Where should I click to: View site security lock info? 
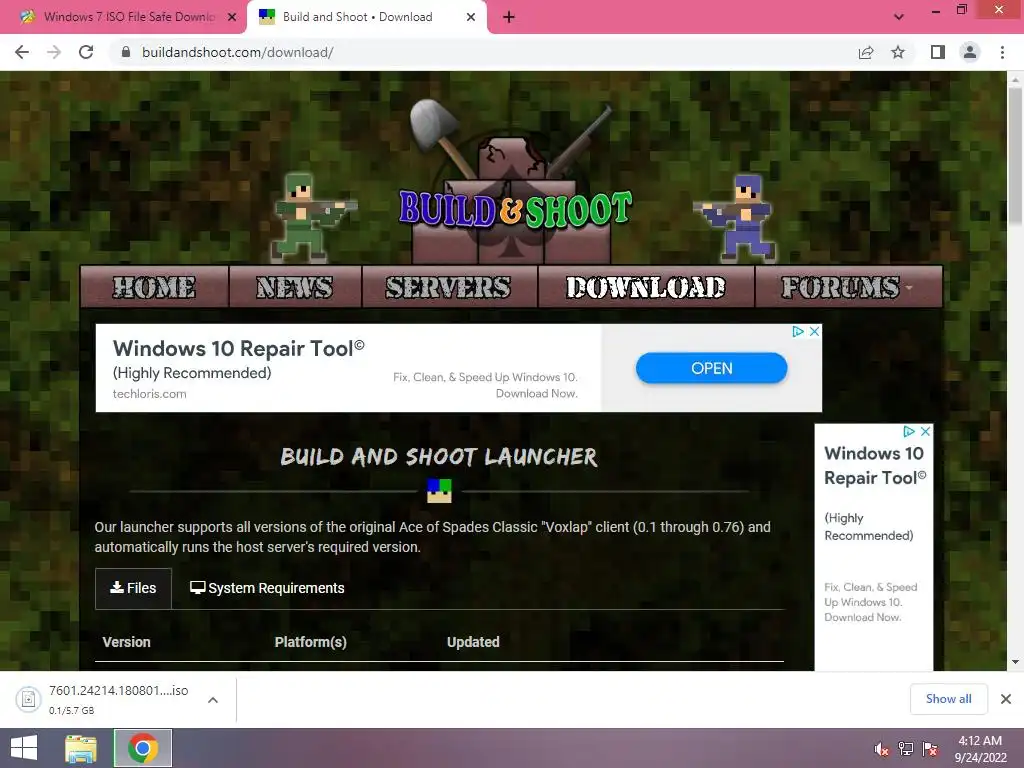126,52
